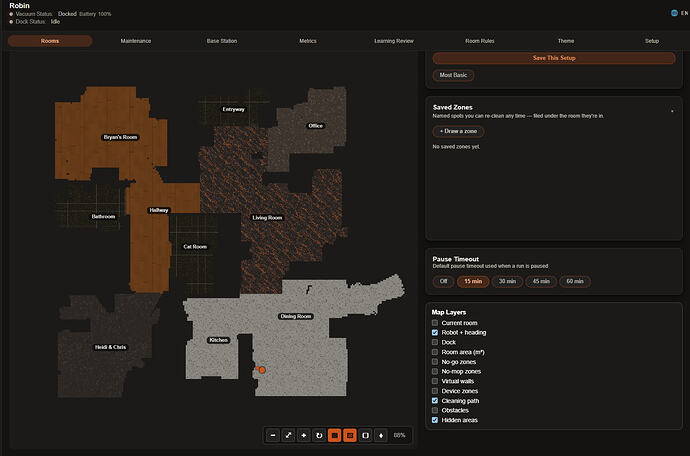Select the Cat Room on map
690x456 pixels.
pyautogui.click(x=195, y=247)
